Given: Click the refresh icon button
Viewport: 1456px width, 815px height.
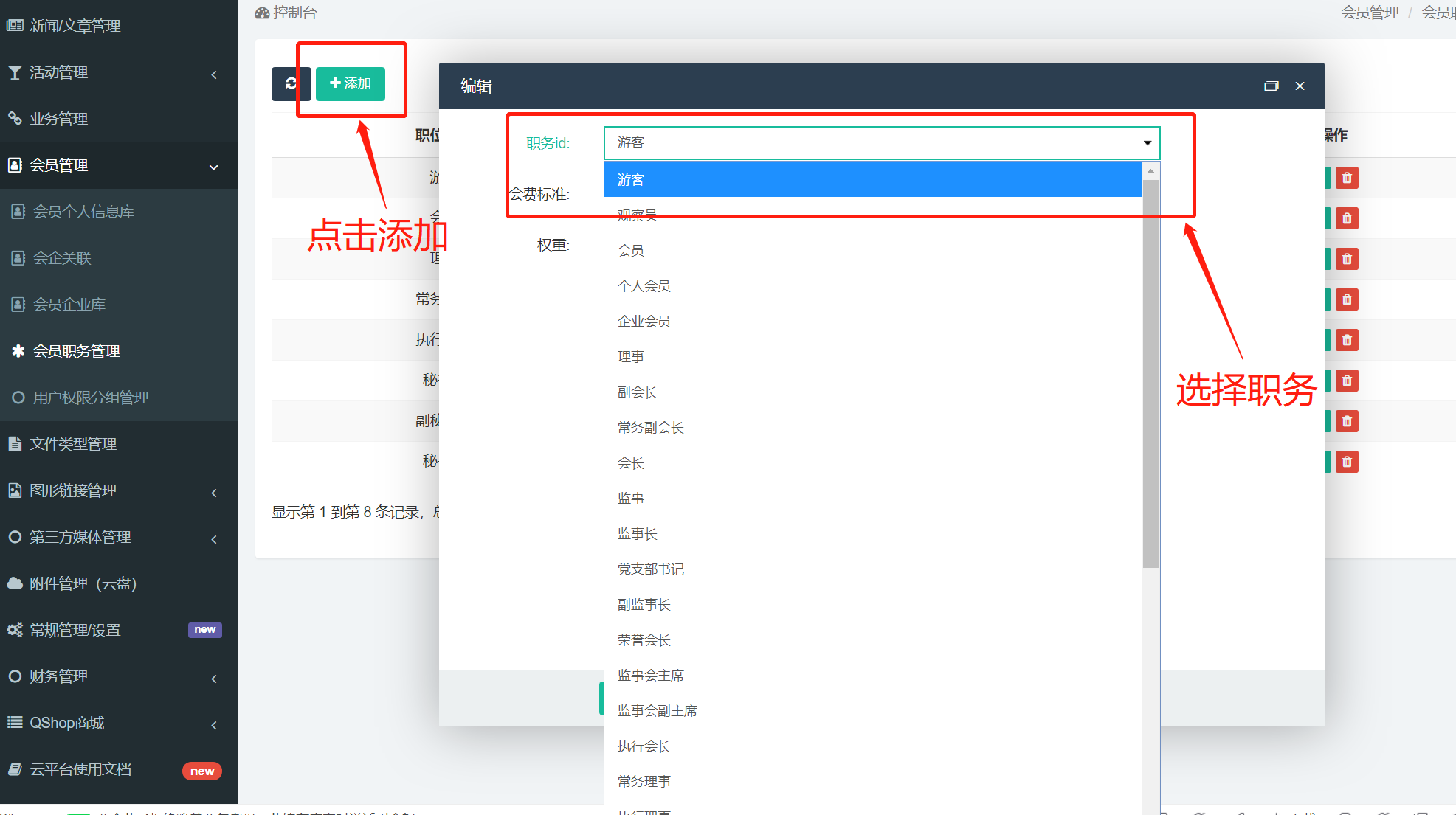Looking at the screenshot, I should tap(291, 83).
